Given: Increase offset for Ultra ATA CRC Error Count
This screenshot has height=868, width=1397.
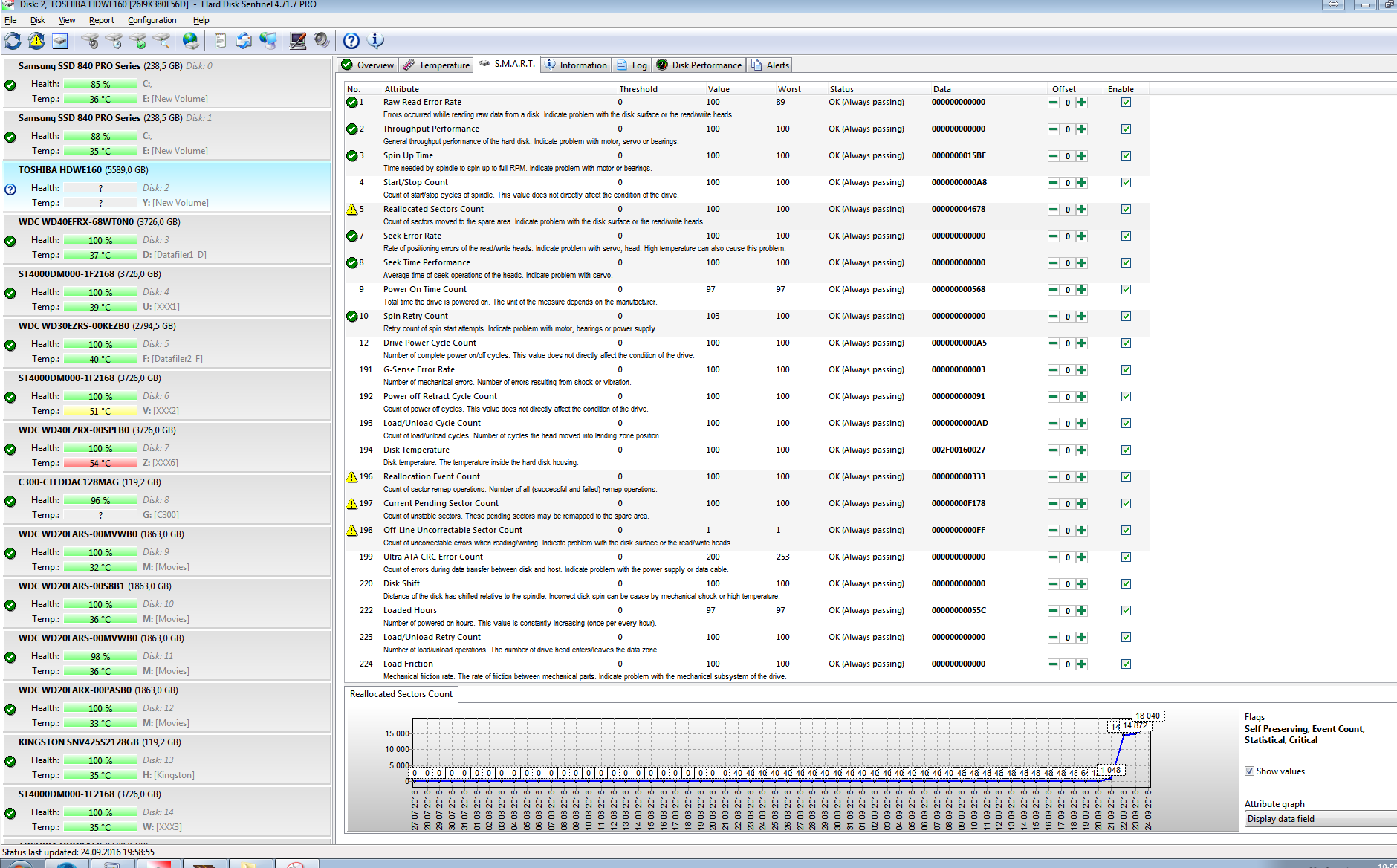Looking at the screenshot, I should tap(1082, 557).
